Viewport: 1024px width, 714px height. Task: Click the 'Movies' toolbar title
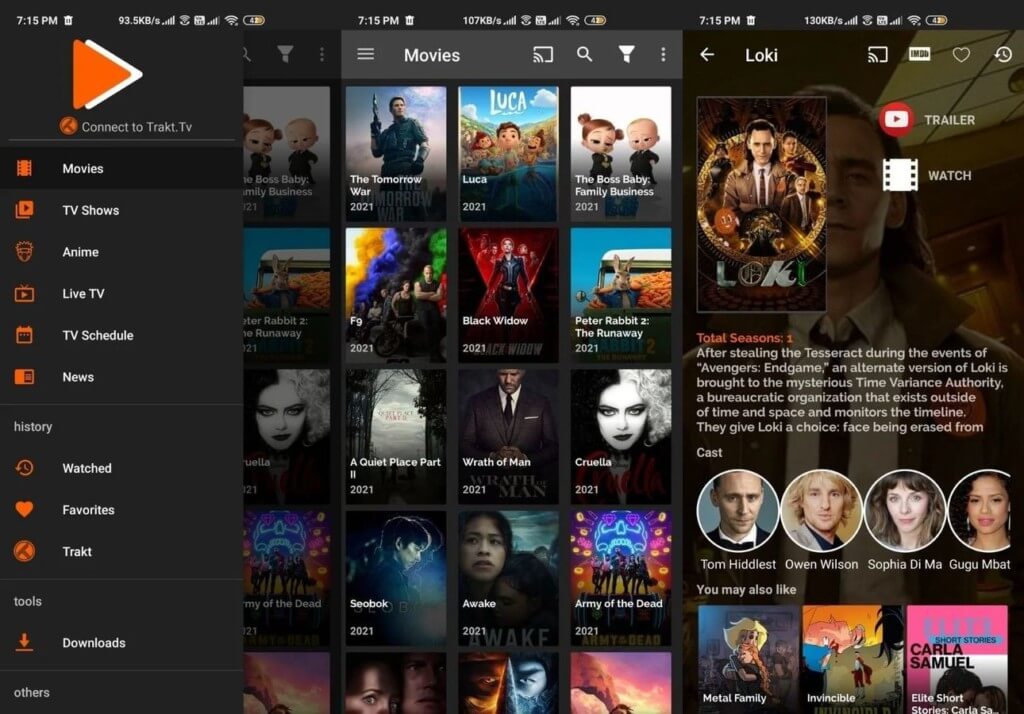pyautogui.click(x=432, y=56)
